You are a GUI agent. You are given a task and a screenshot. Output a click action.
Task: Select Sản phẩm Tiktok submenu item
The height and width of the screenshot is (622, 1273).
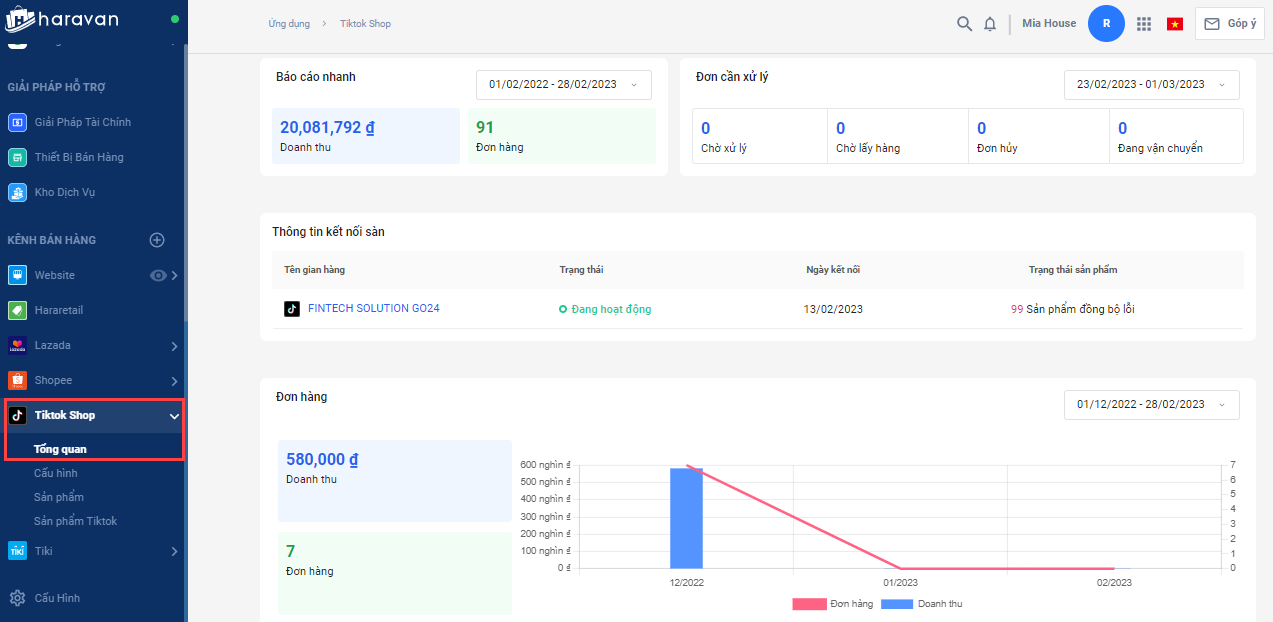pyautogui.click(x=75, y=521)
